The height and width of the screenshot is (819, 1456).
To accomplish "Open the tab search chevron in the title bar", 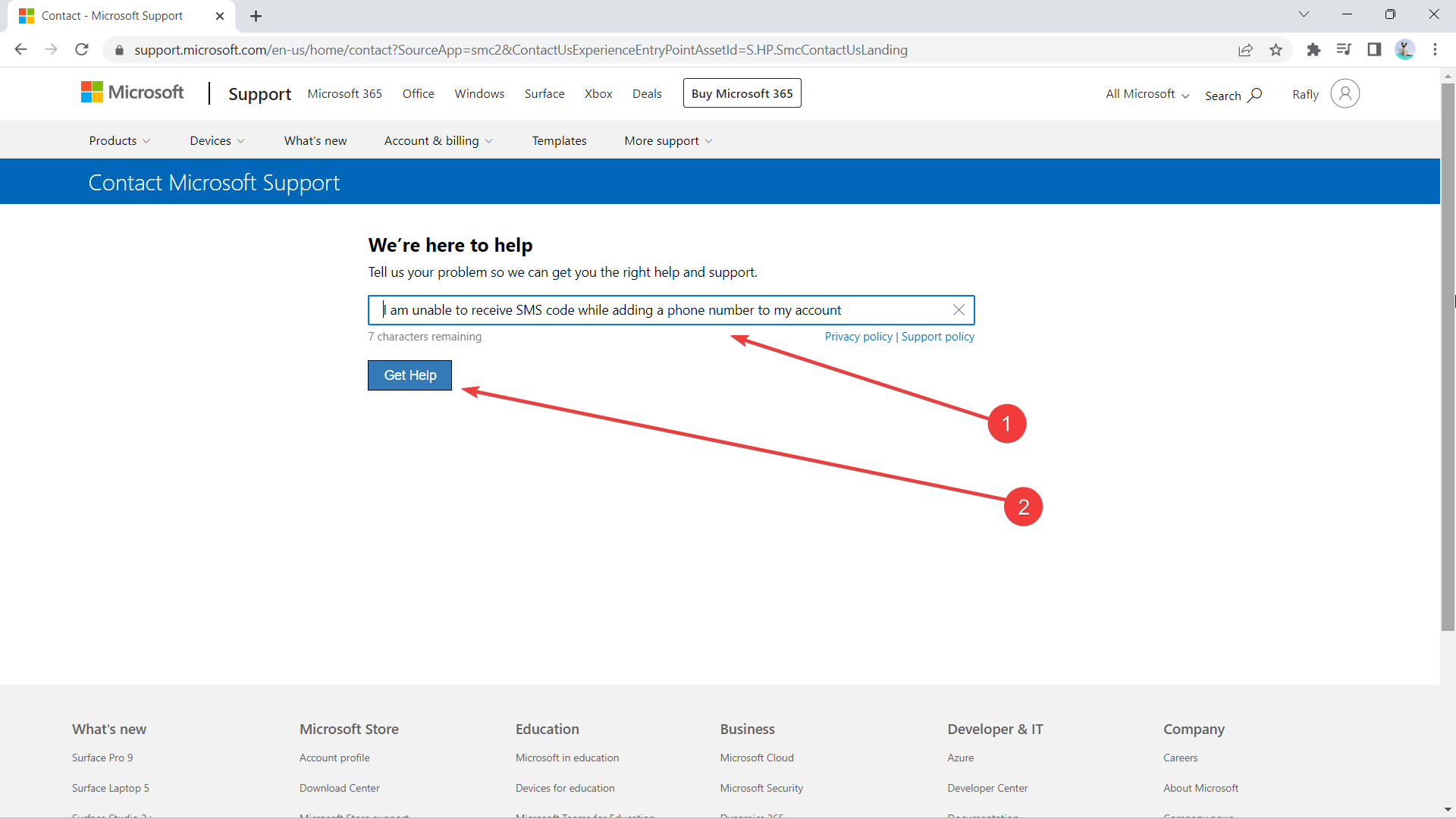I will (x=1304, y=14).
